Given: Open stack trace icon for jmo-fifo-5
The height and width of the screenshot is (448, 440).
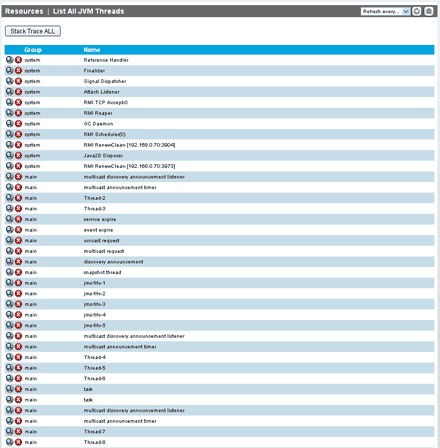Looking at the screenshot, I should (10, 325).
